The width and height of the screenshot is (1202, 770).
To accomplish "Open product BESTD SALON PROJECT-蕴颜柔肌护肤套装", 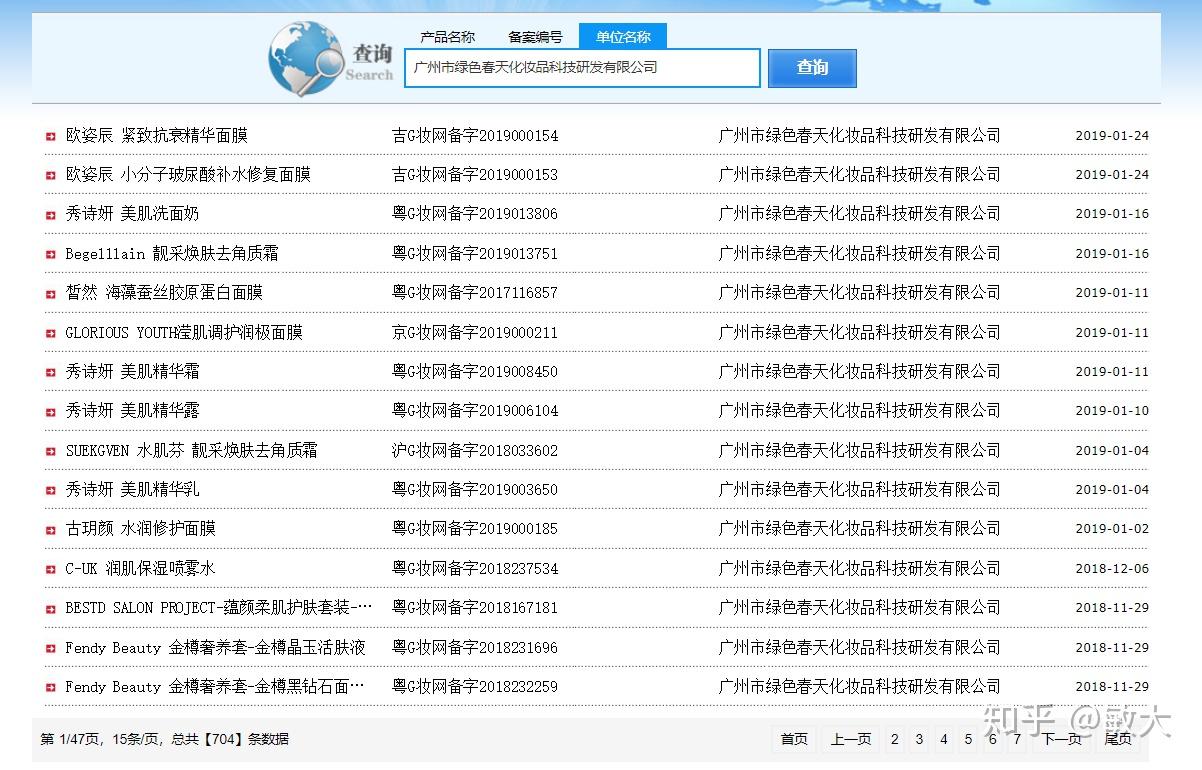I will pyautogui.click(x=219, y=607).
